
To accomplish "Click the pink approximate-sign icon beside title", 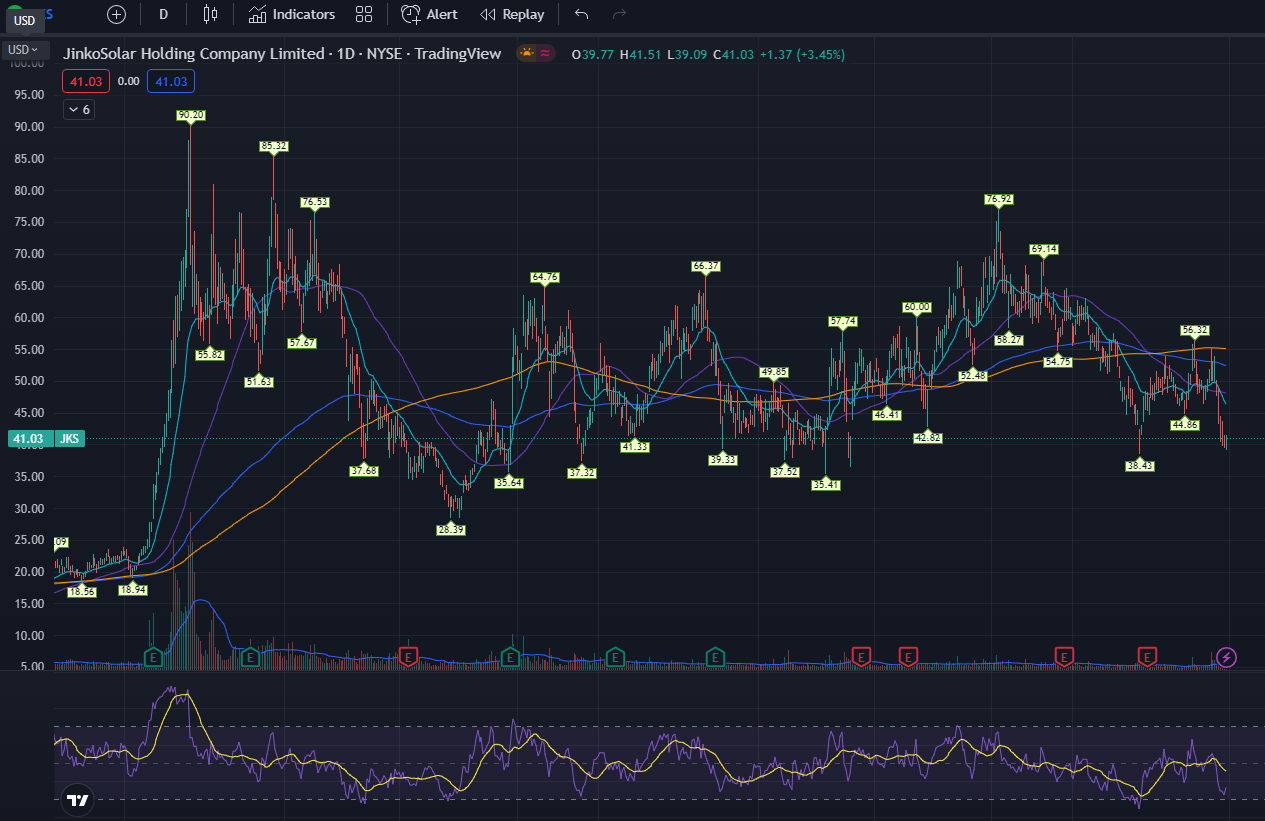I will [546, 54].
